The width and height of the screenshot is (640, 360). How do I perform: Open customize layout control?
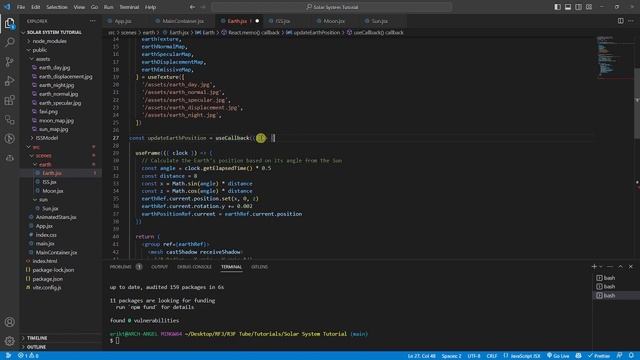click(589, 7)
